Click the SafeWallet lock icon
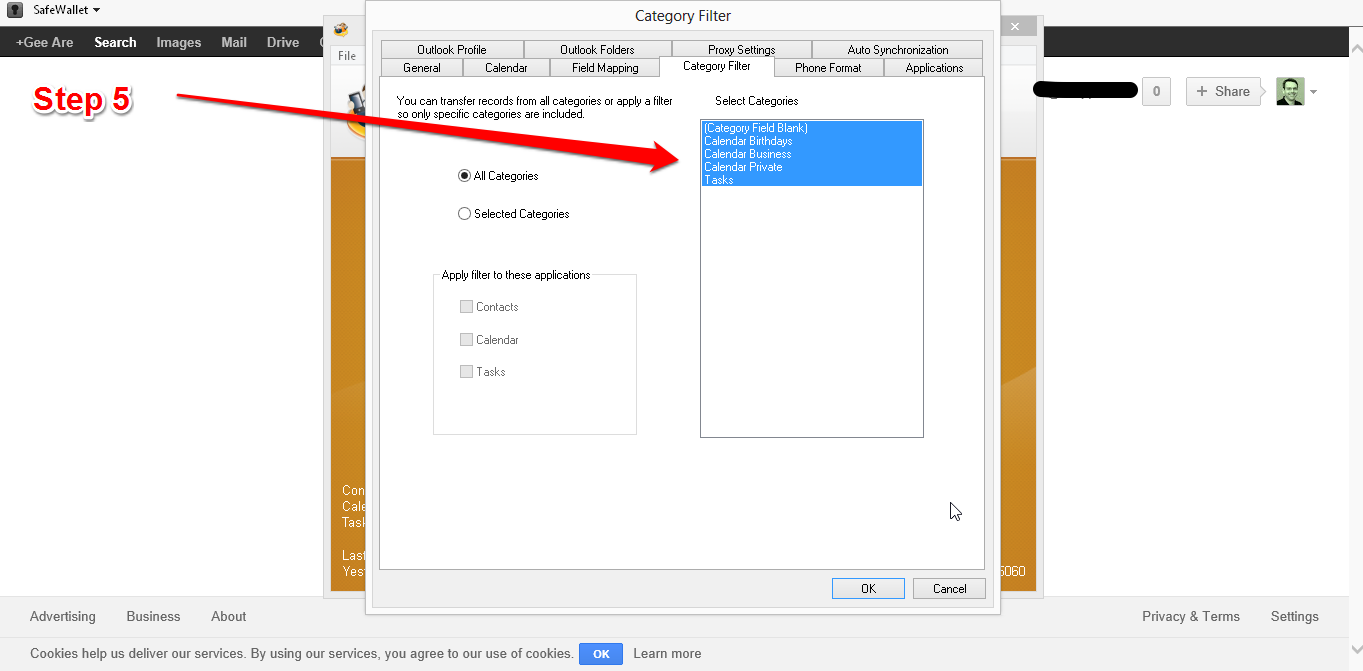This screenshot has height=671, width=1363. 14,10
